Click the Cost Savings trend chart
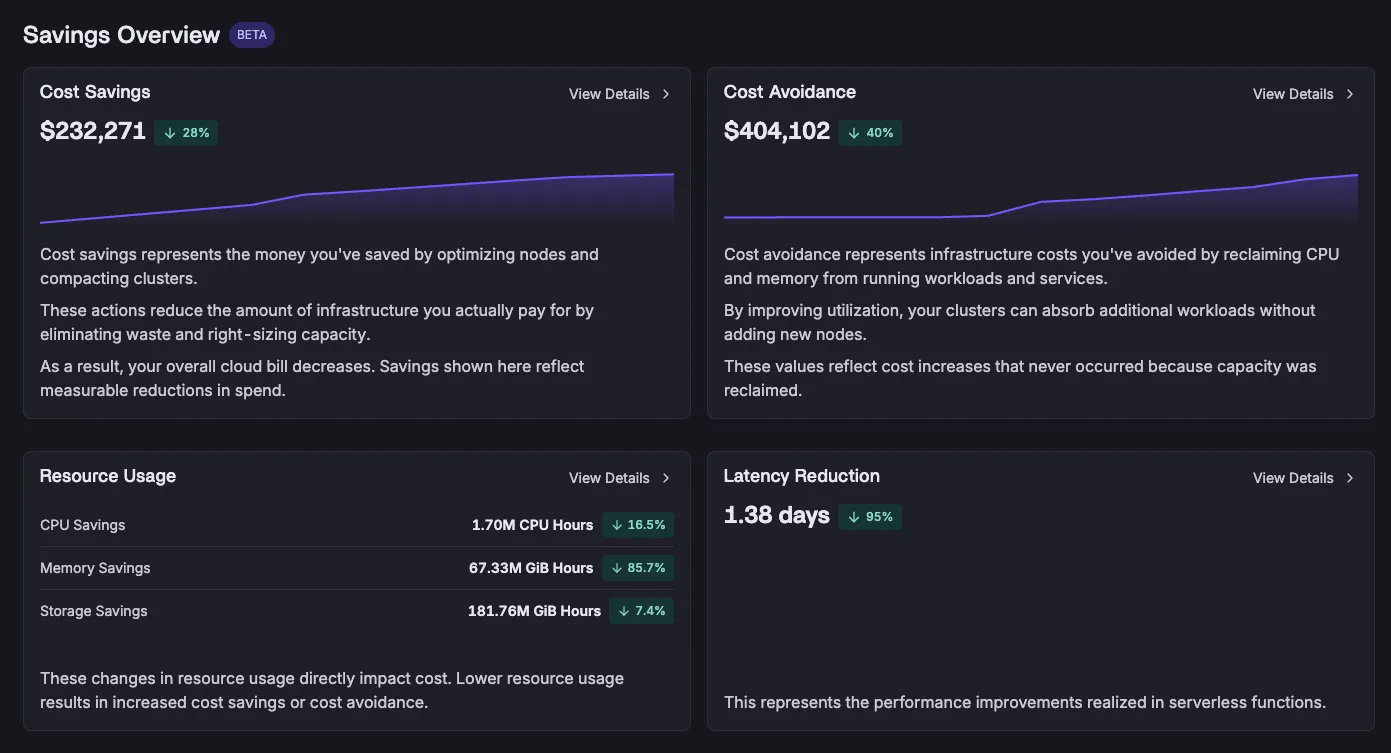This screenshot has height=753, width=1391. [357, 197]
